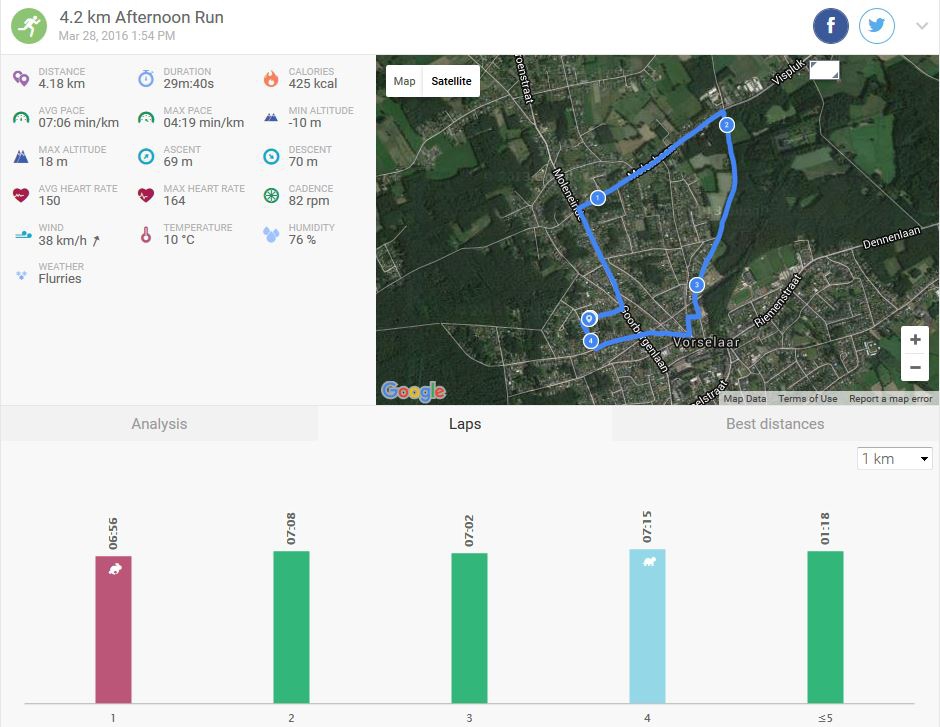
Task: Click Report a map error link
Action: (x=890, y=399)
